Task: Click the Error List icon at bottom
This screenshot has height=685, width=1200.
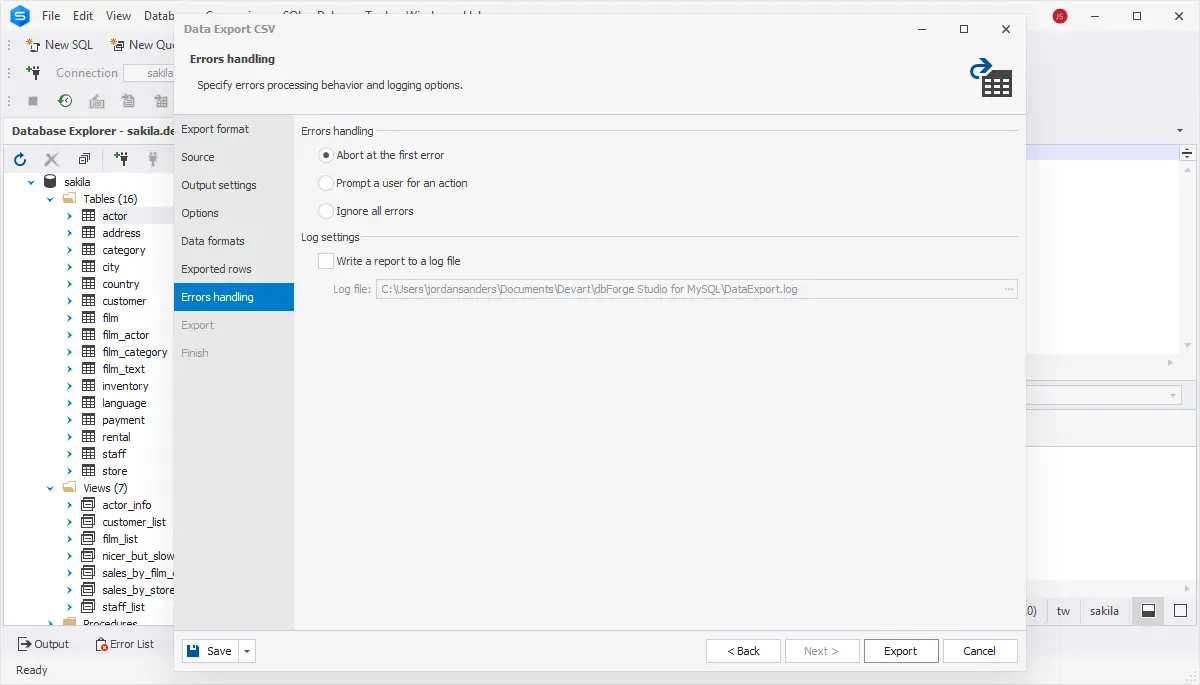Action: [x=102, y=644]
